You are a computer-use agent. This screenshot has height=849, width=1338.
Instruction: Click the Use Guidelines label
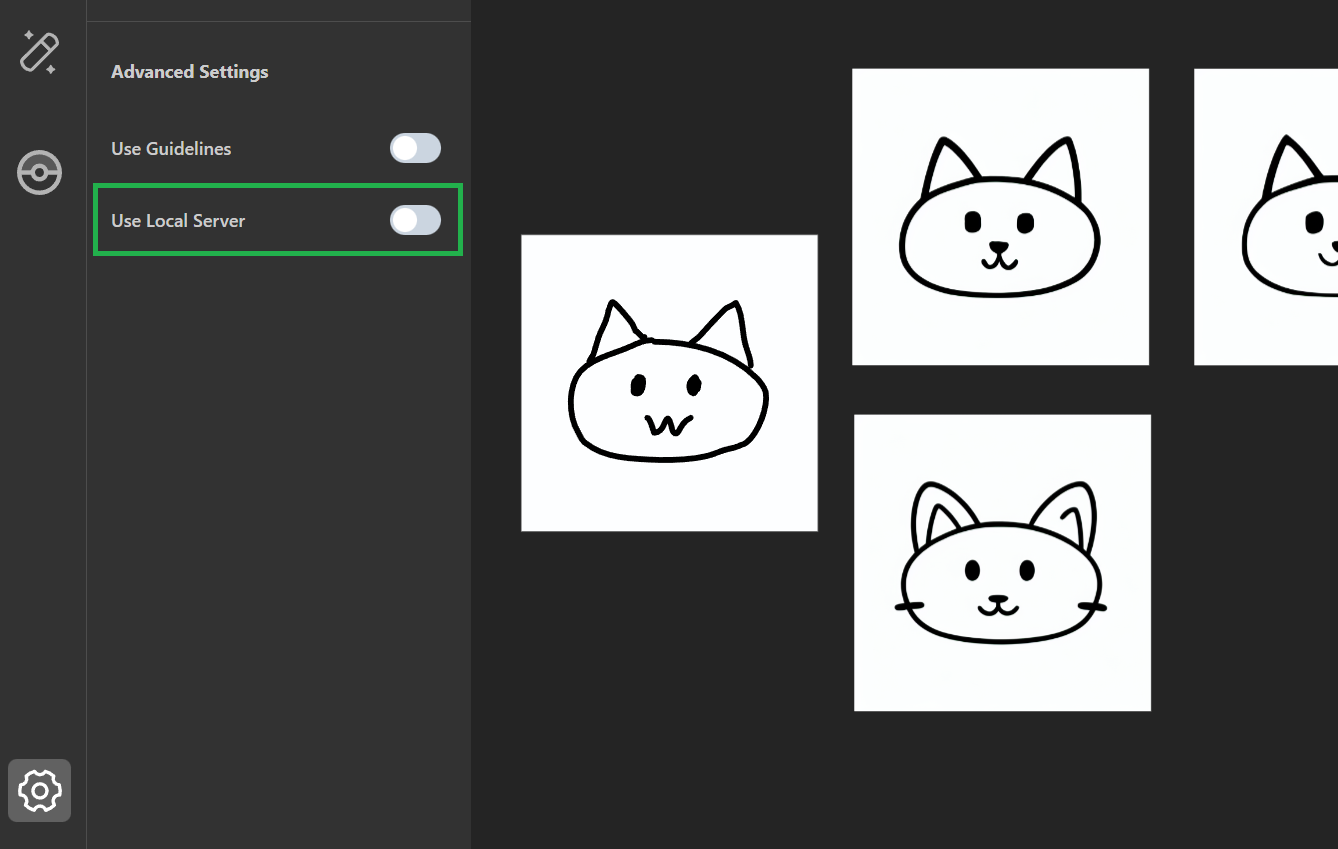point(171,148)
